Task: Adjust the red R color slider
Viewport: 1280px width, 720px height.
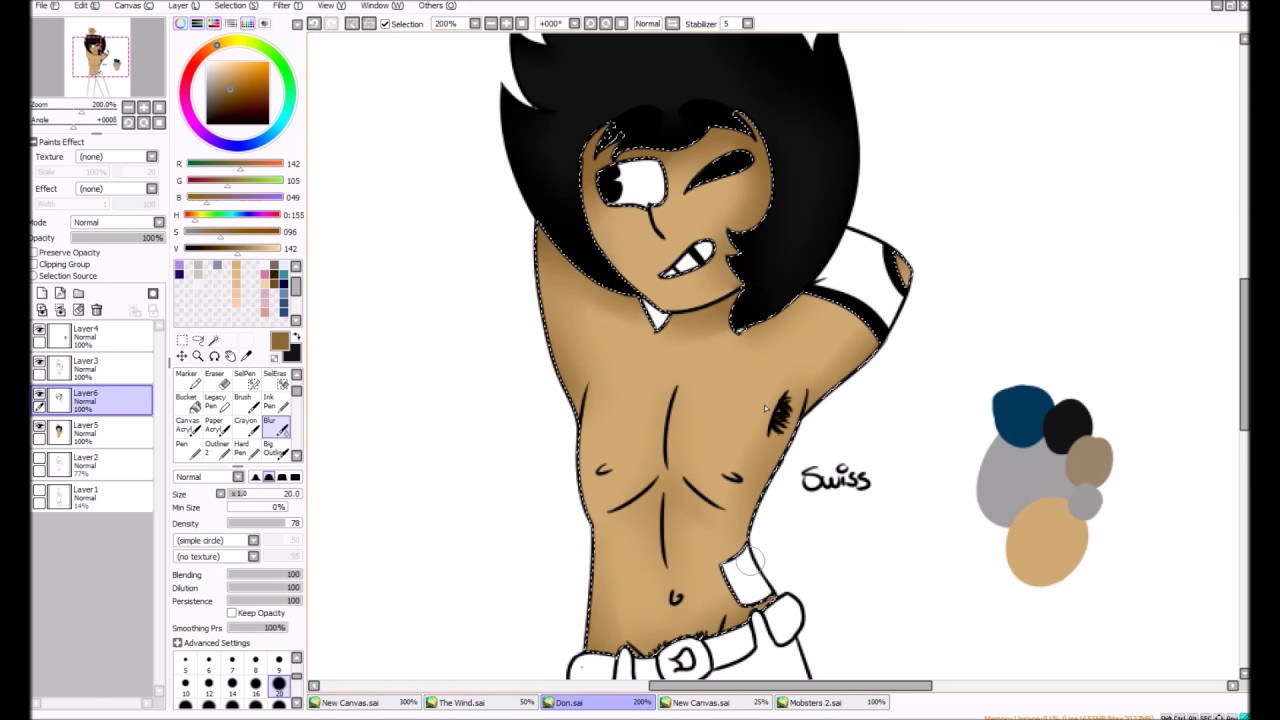Action: (235, 163)
